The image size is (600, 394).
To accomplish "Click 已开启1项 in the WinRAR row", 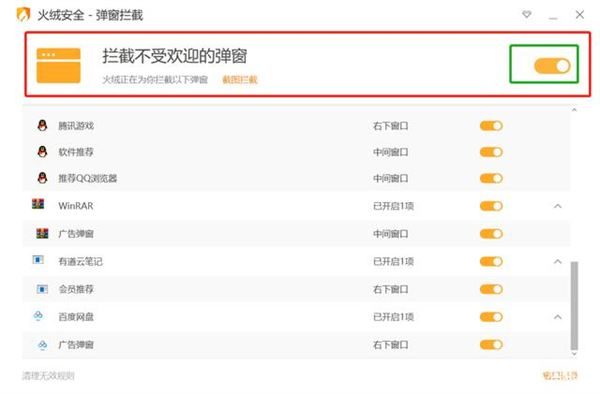I will pos(393,206).
